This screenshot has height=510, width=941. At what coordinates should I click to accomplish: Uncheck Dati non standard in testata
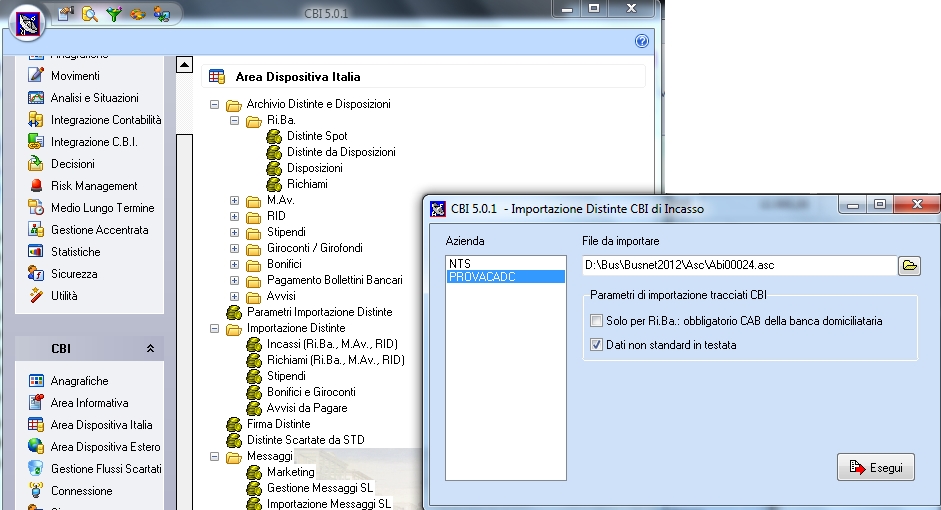596,345
